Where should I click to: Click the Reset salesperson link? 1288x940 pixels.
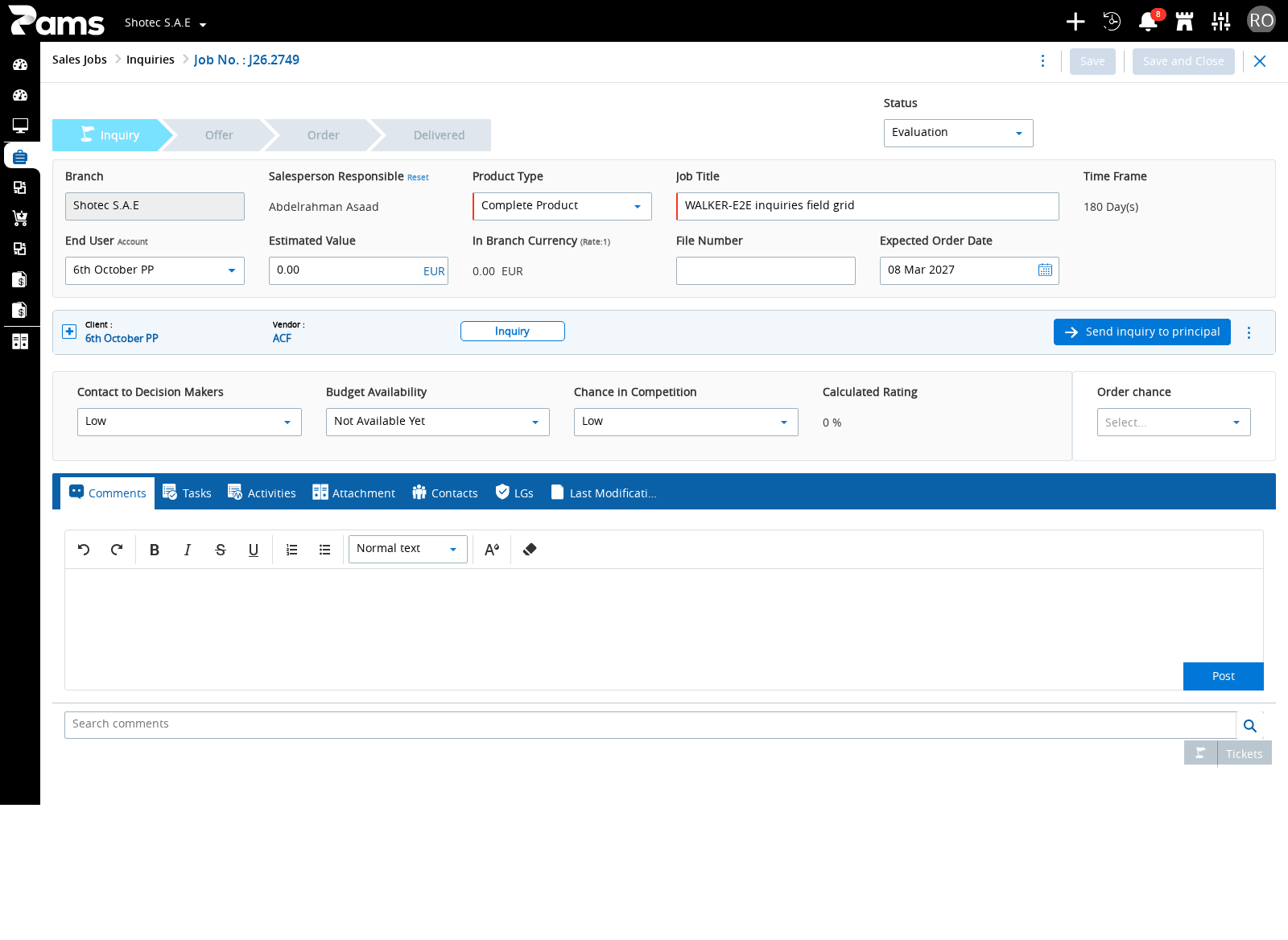418,178
